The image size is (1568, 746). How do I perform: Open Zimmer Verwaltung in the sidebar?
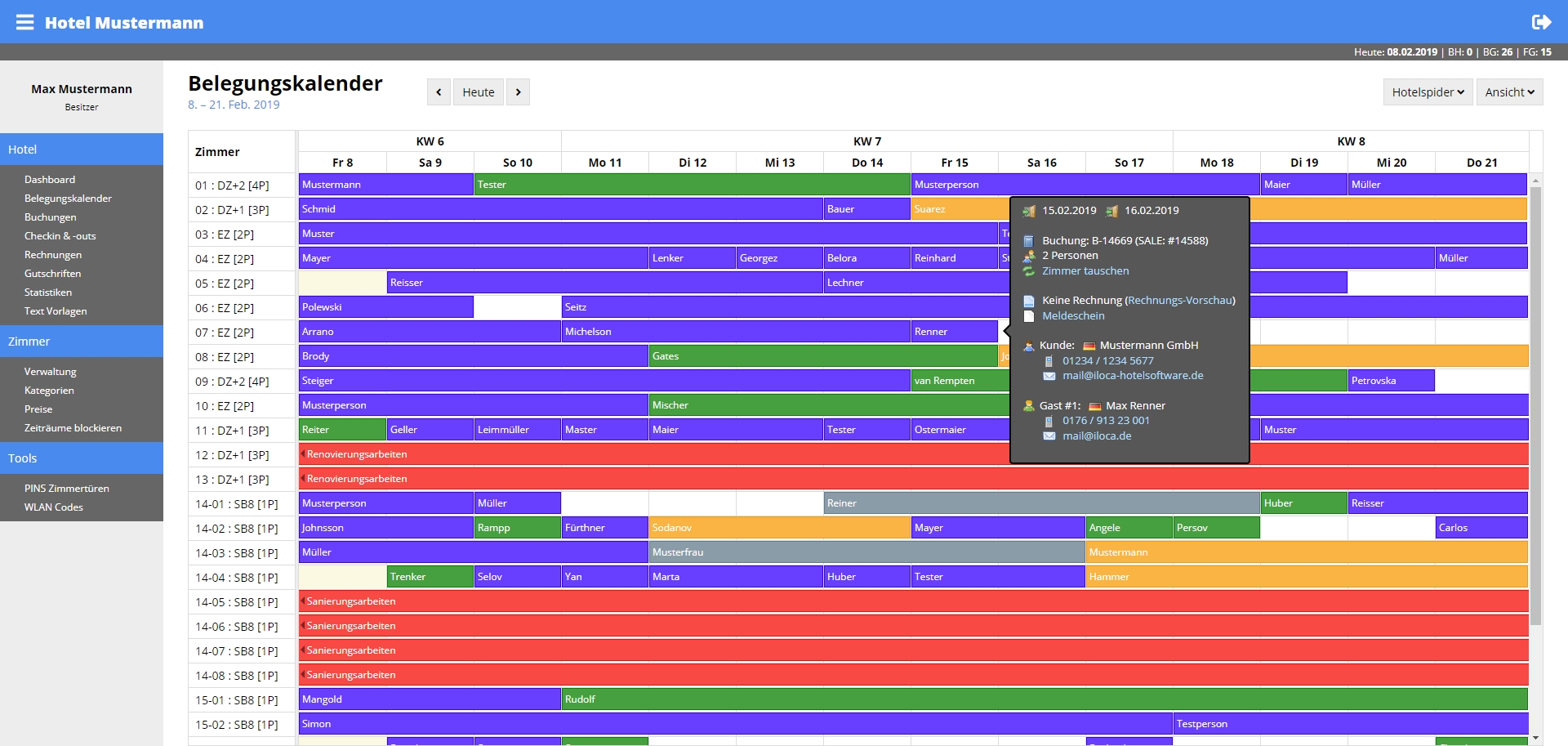coord(51,372)
